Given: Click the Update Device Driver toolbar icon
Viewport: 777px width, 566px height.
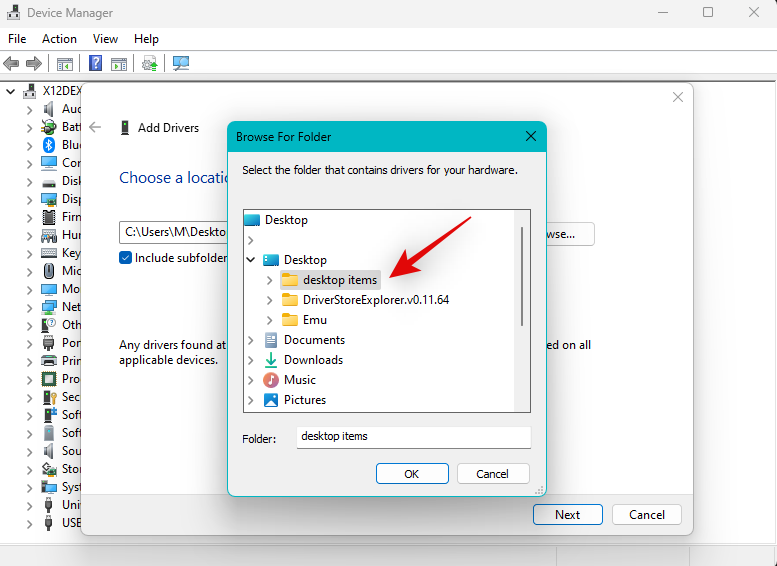Looking at the screenshot, I should click(x=150, y=63).
